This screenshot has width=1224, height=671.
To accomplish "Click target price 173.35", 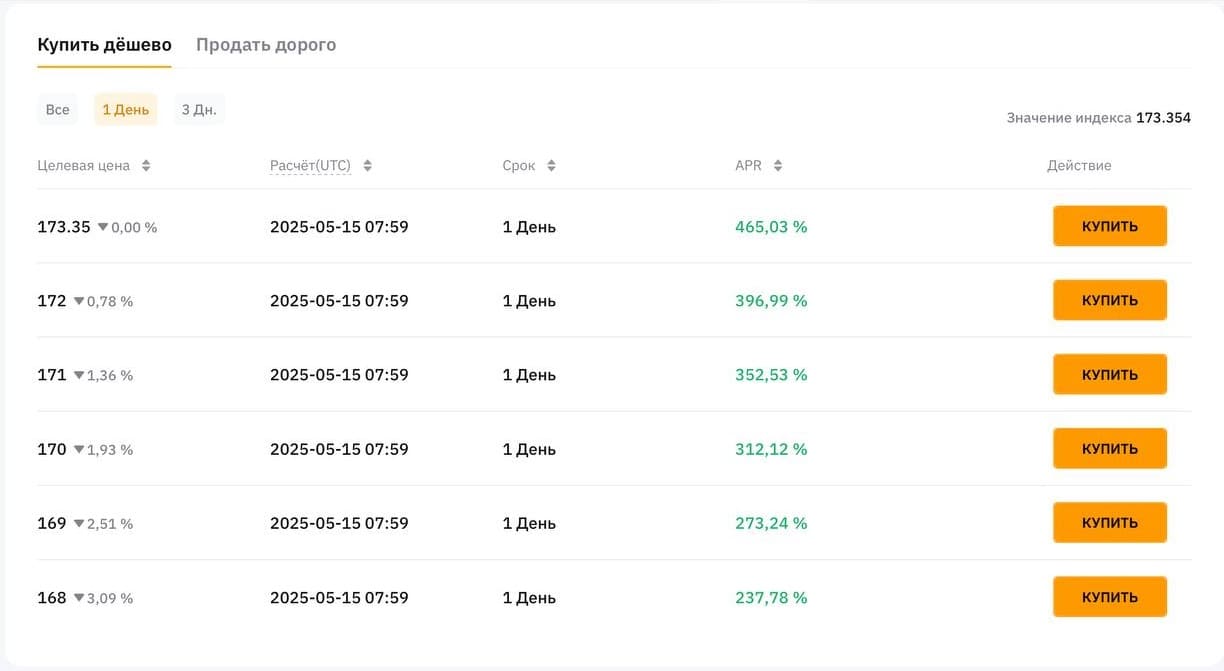I will click(x=64, y=227).
